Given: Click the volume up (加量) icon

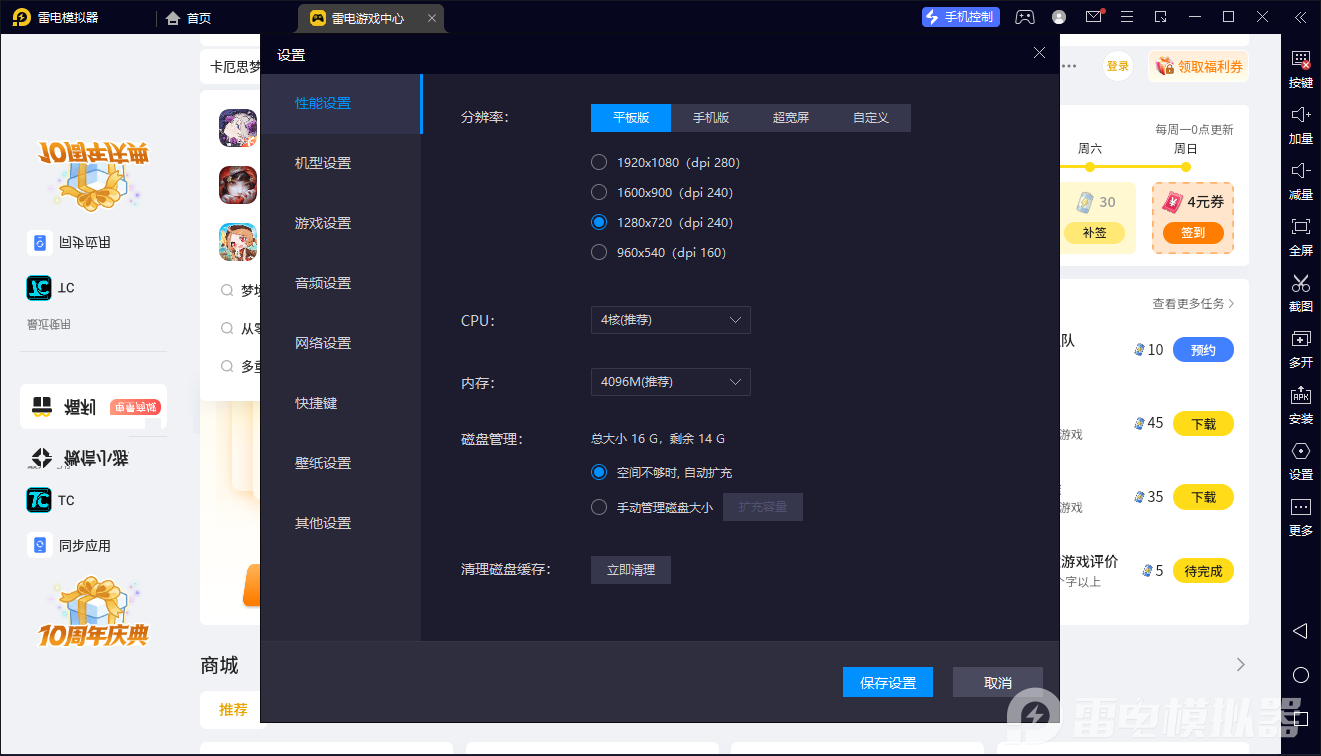Looking at the screenshot, I should [x=1300, y=124].
